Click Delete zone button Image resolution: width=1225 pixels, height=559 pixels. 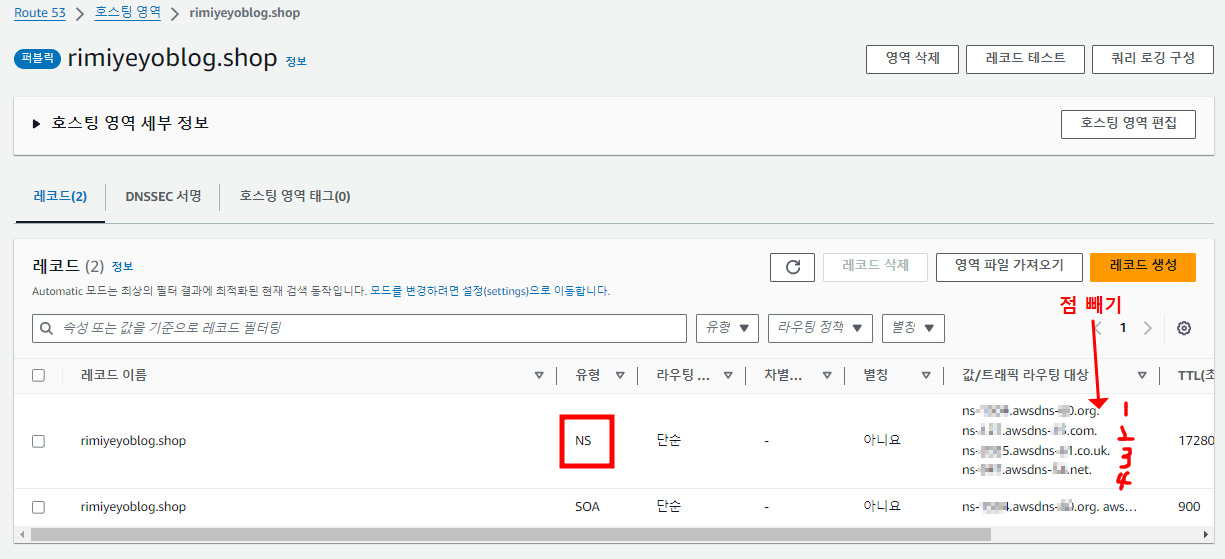tap(912, 59)
